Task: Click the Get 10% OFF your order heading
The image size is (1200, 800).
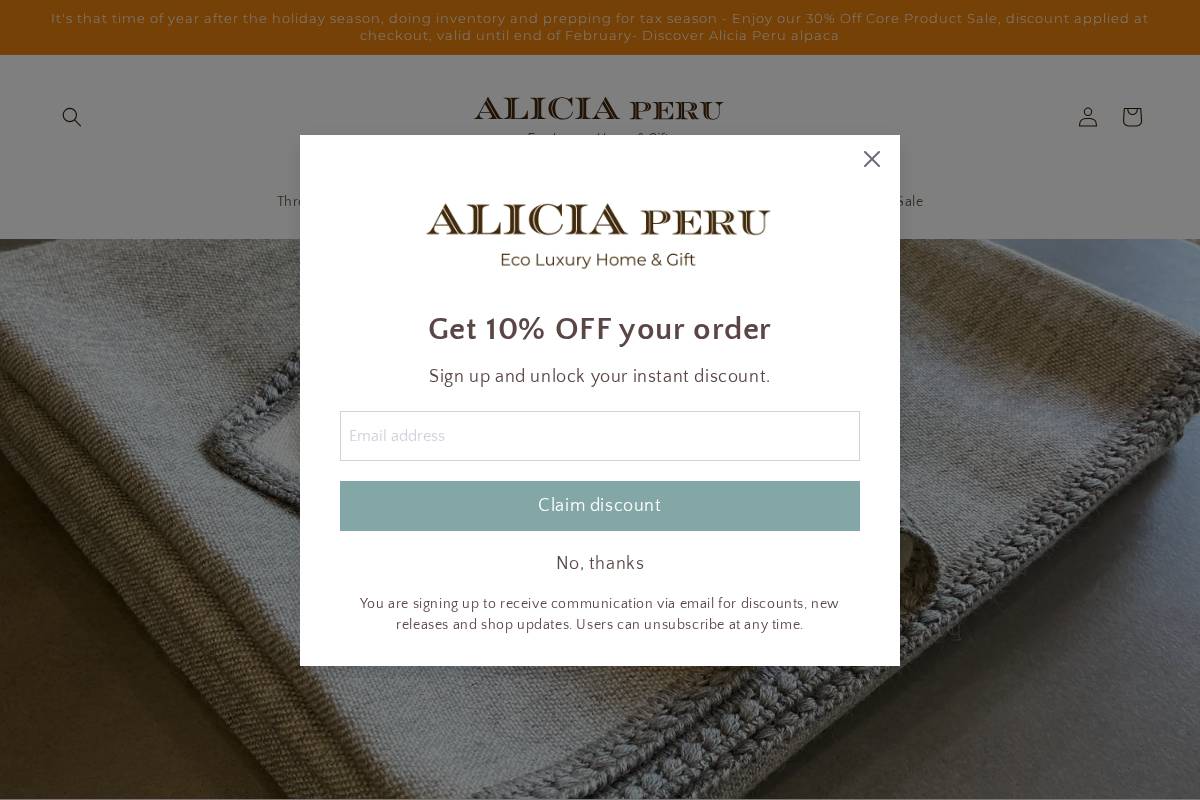Action: (x=600, y=329)
